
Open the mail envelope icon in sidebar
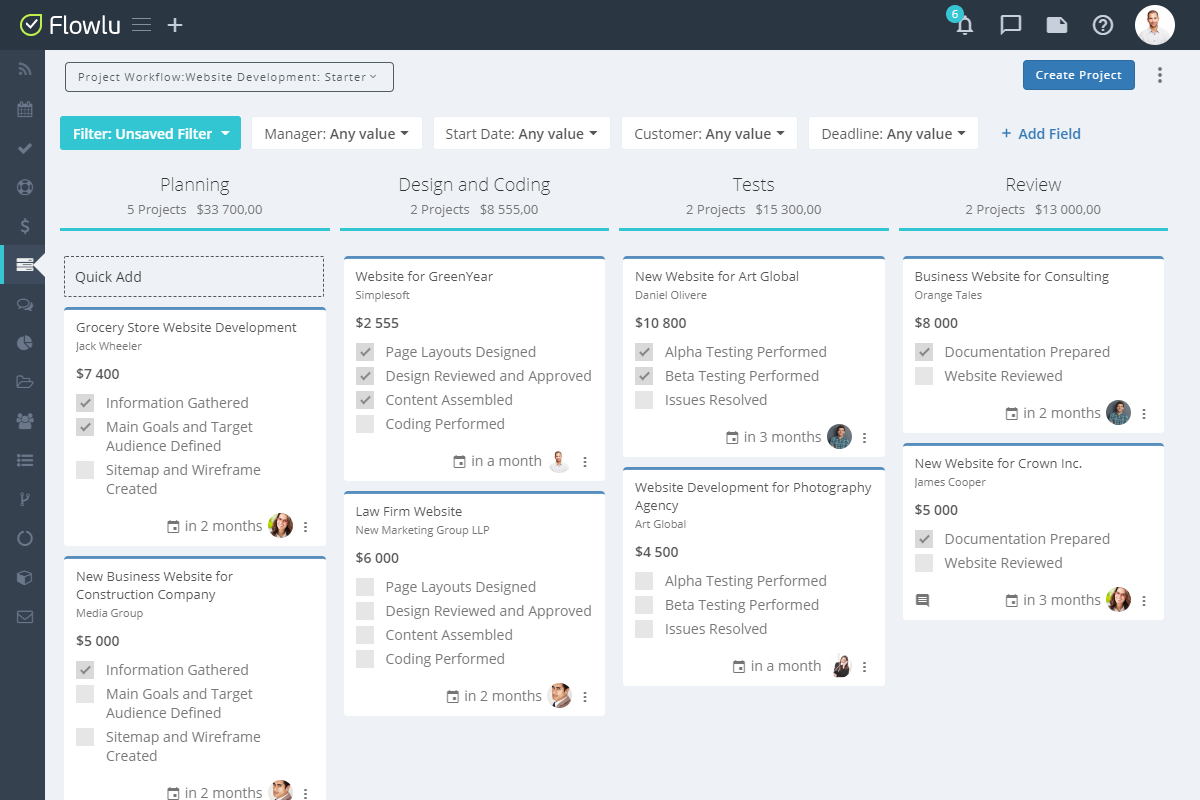[x=25, y=616]
